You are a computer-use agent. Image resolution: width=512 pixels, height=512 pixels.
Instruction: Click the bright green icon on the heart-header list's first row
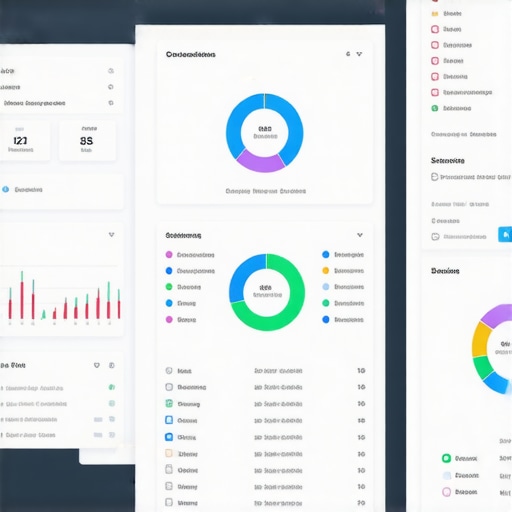coord(112,387)
